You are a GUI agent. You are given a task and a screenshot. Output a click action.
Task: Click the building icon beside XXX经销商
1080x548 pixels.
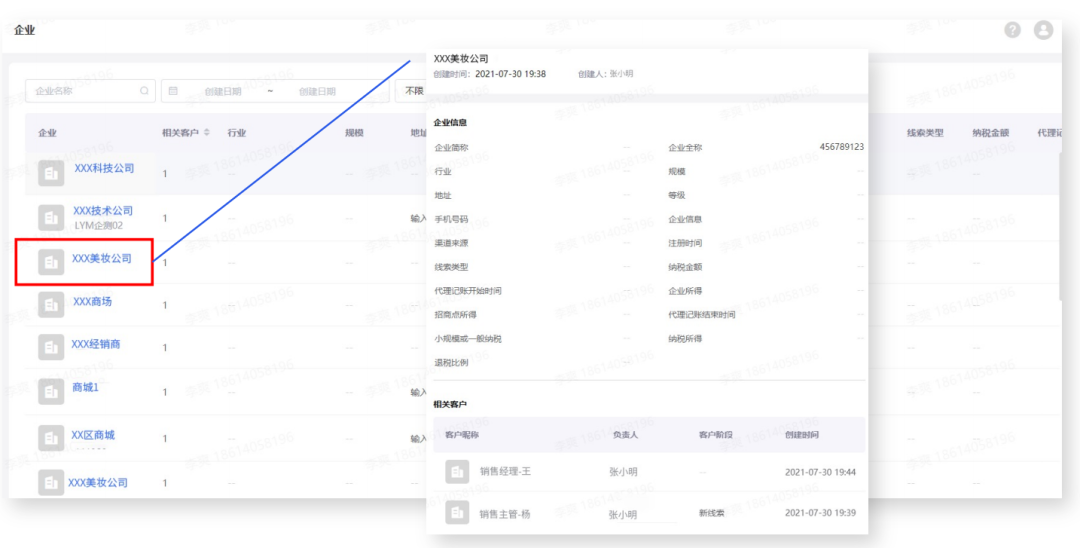(51, 346)
